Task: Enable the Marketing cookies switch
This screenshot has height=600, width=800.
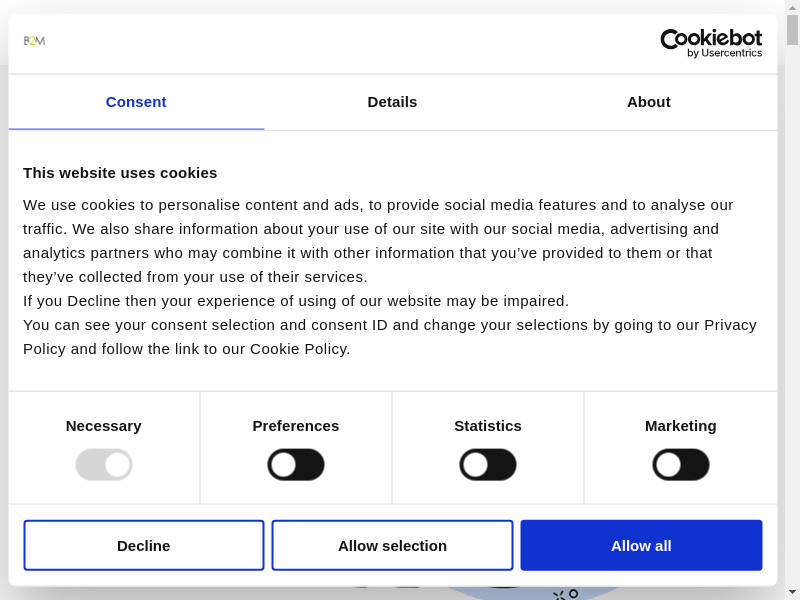Action: pos(681,464)
